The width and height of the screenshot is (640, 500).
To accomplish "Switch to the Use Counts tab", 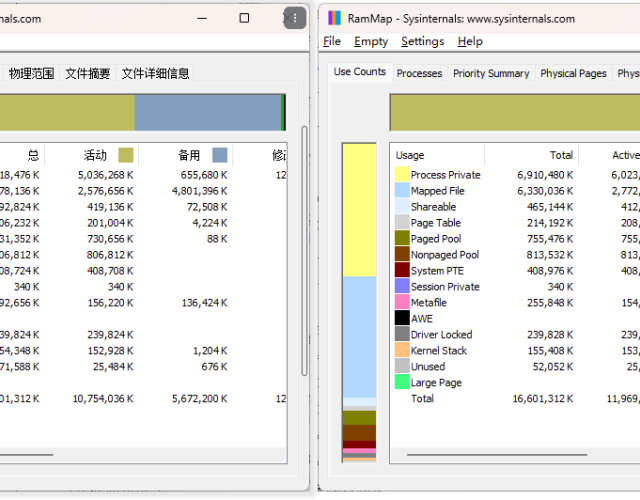I will tap(360, 72).
